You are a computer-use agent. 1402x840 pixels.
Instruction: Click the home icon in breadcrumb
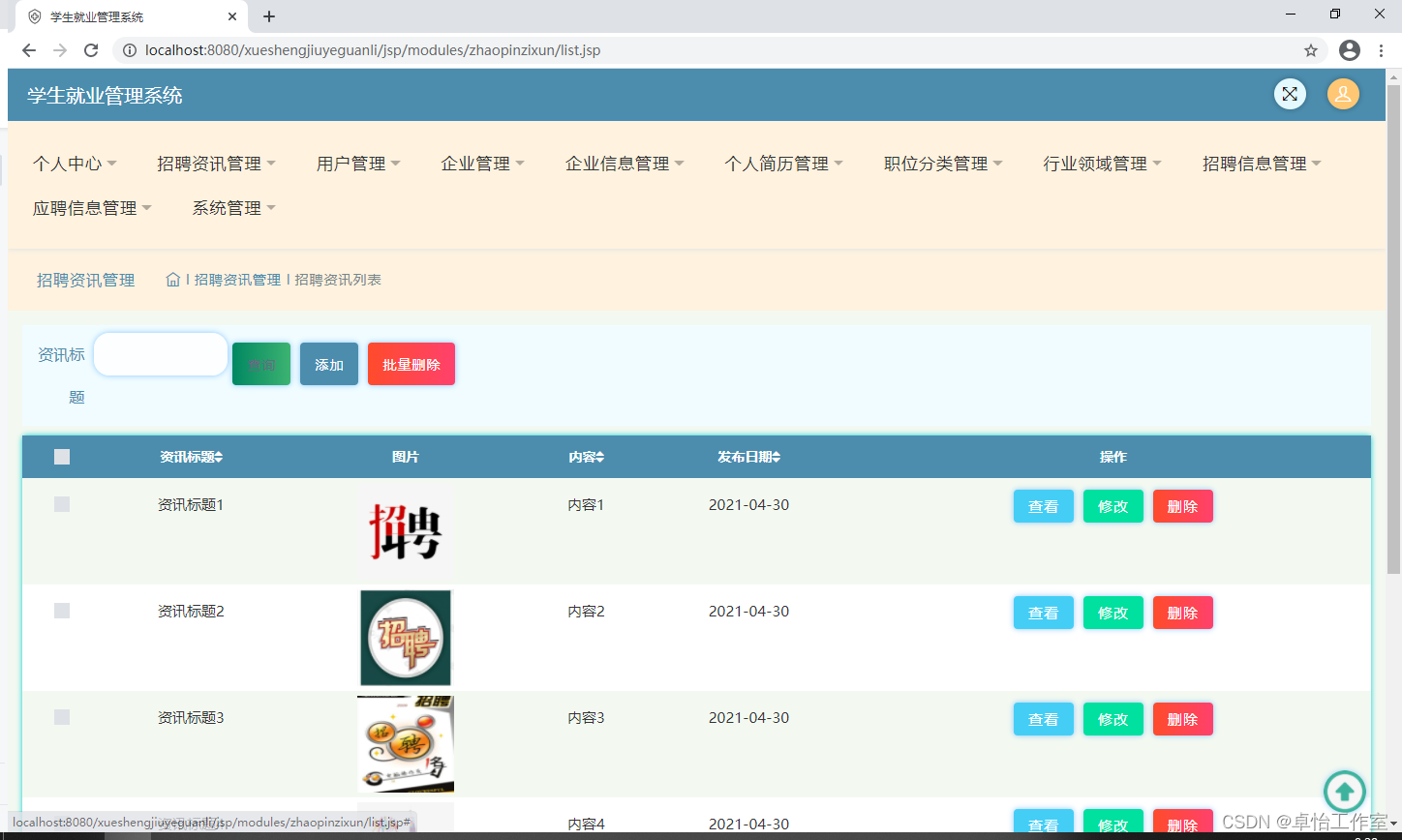(173, 280)
